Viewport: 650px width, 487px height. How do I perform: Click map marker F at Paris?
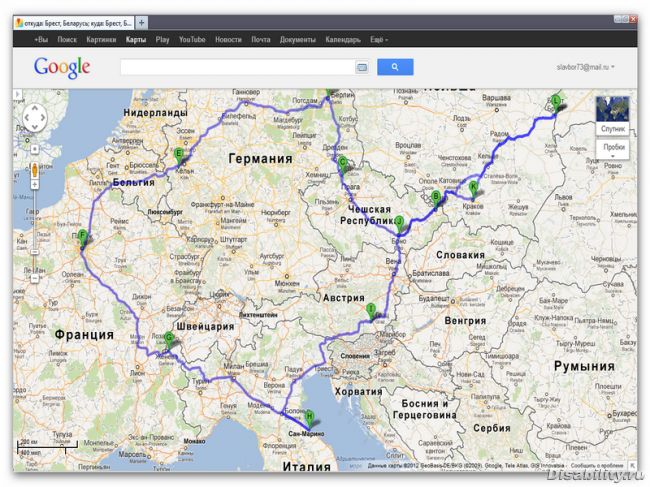click(82, 238)
